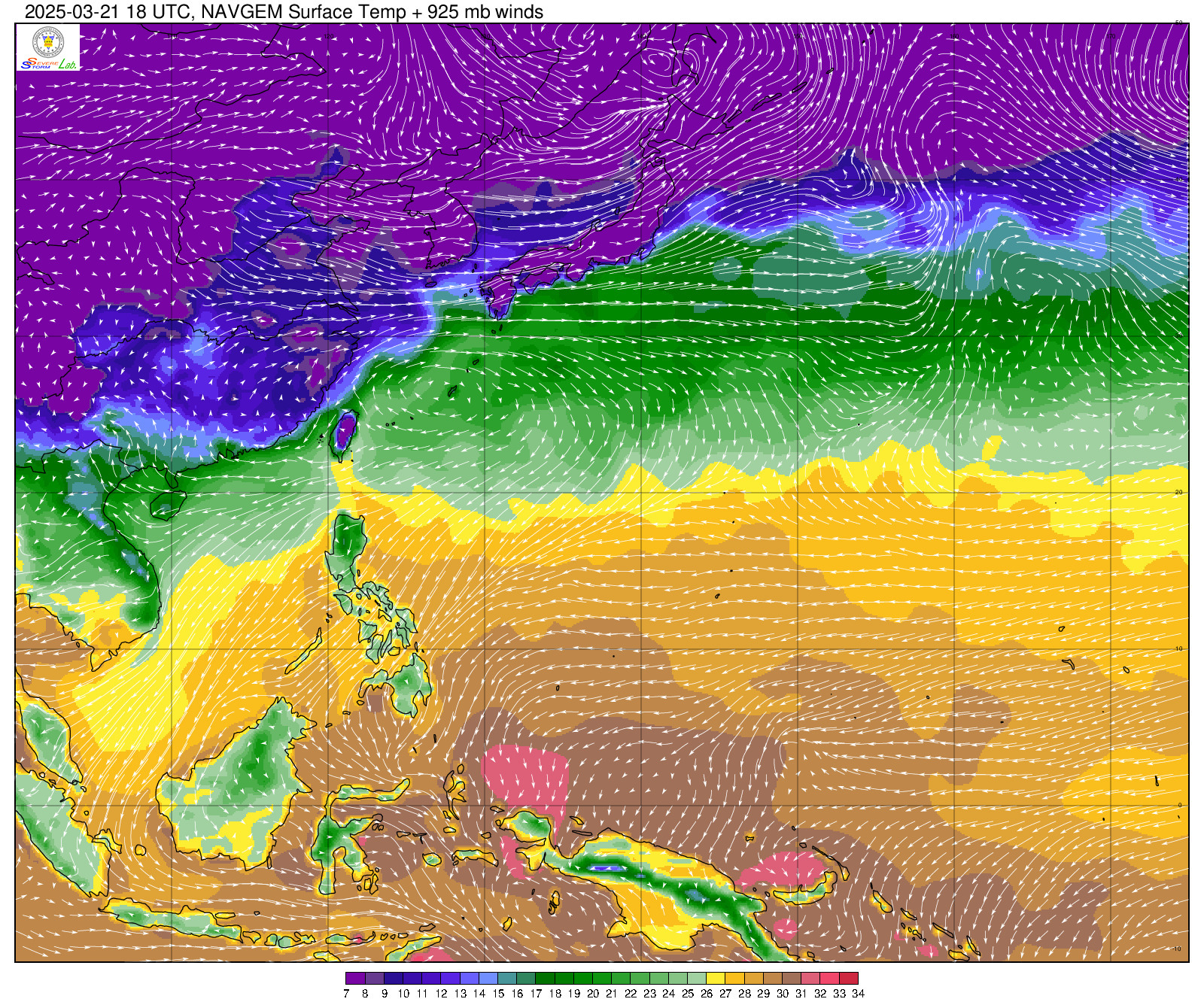Click the legend label 7
Screen dimensions: 1204x1008
coord(346,994)
